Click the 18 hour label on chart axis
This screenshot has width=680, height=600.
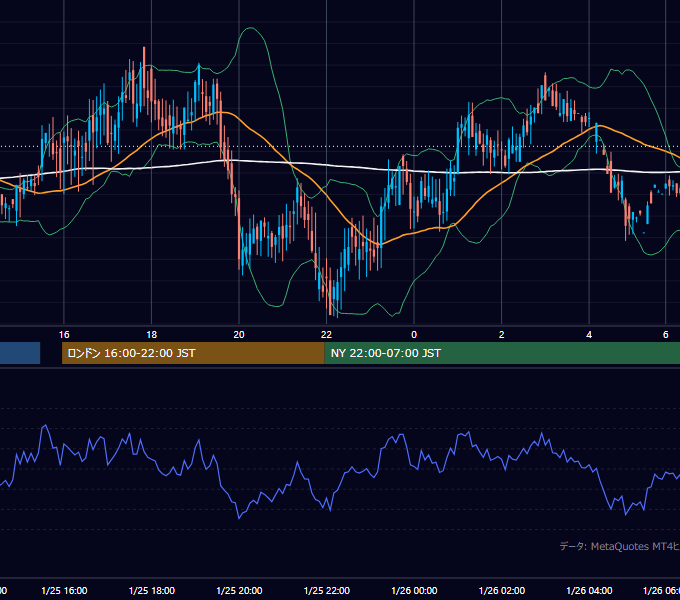(151, 334)
